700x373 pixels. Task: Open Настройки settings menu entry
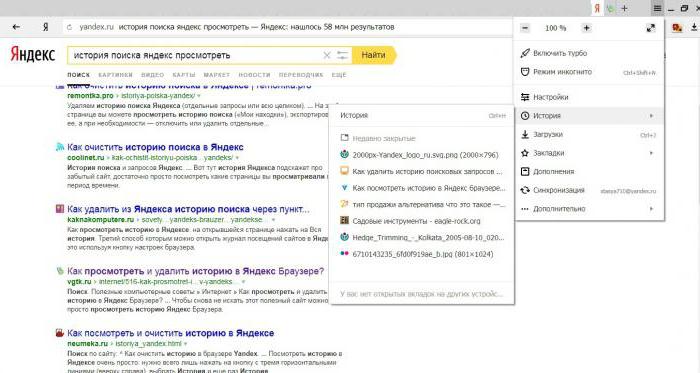(589, 97)
